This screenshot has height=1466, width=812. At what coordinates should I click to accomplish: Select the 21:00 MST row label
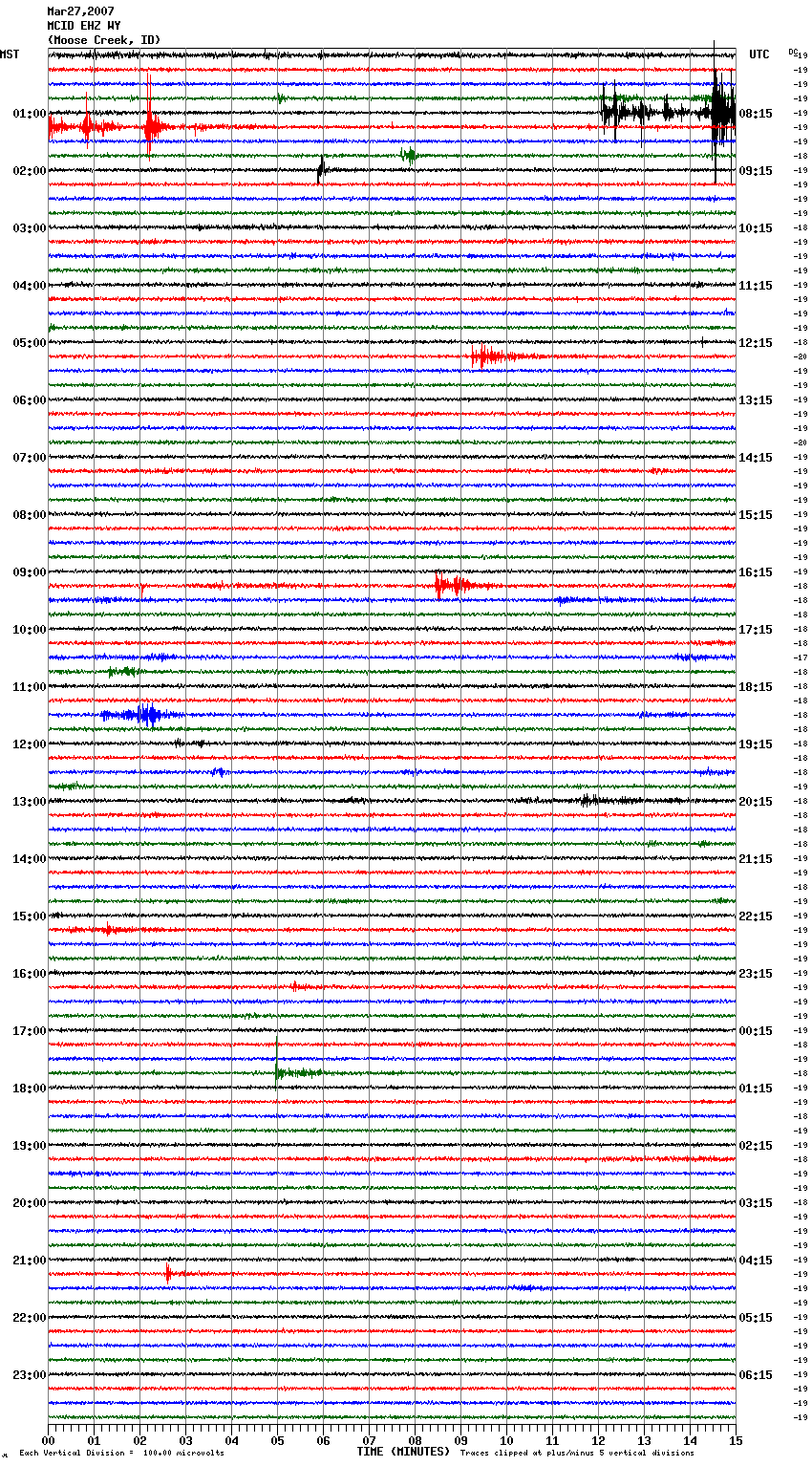(30, 1261)
